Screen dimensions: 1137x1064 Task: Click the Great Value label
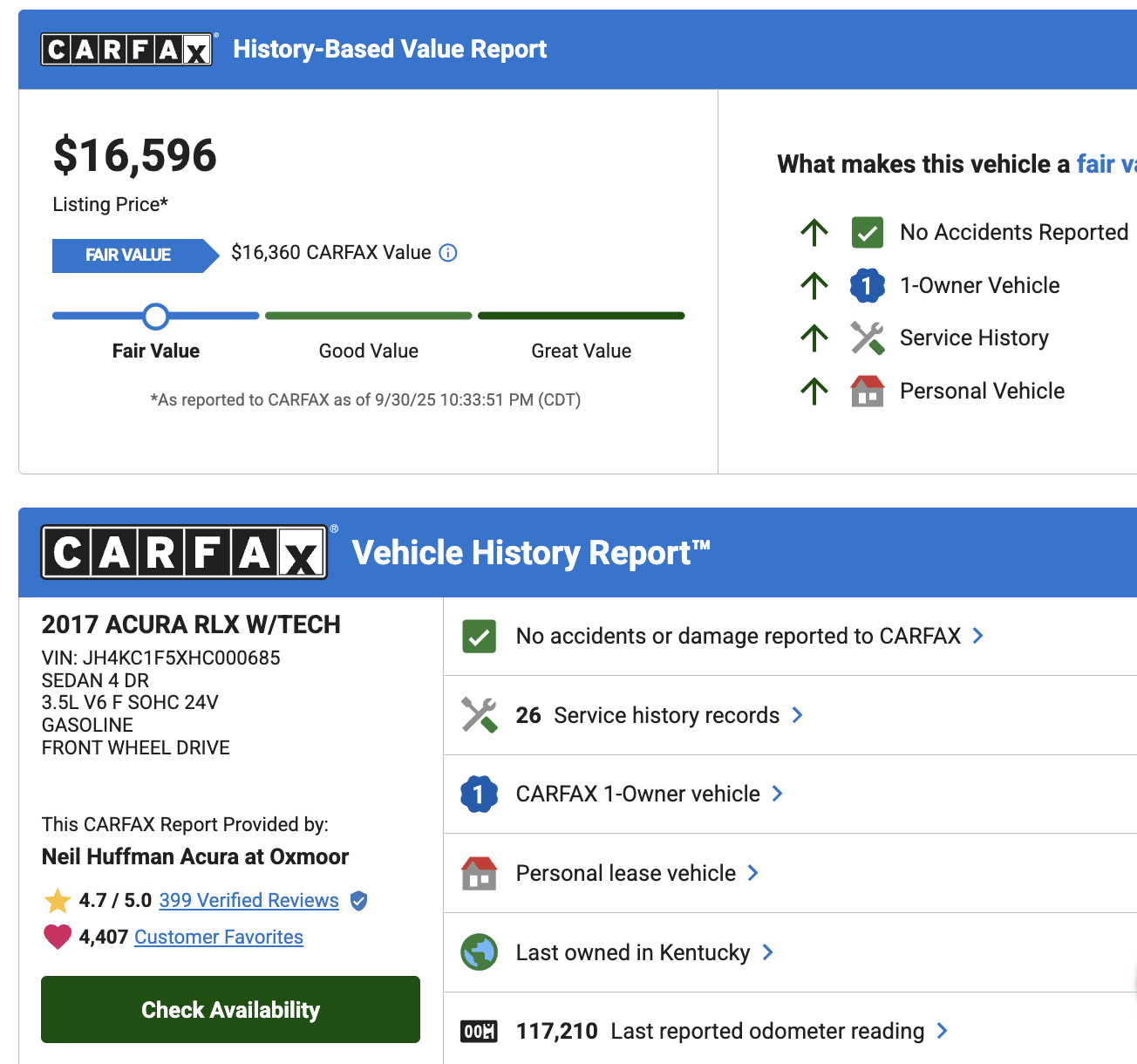click(x=582, y=351)
